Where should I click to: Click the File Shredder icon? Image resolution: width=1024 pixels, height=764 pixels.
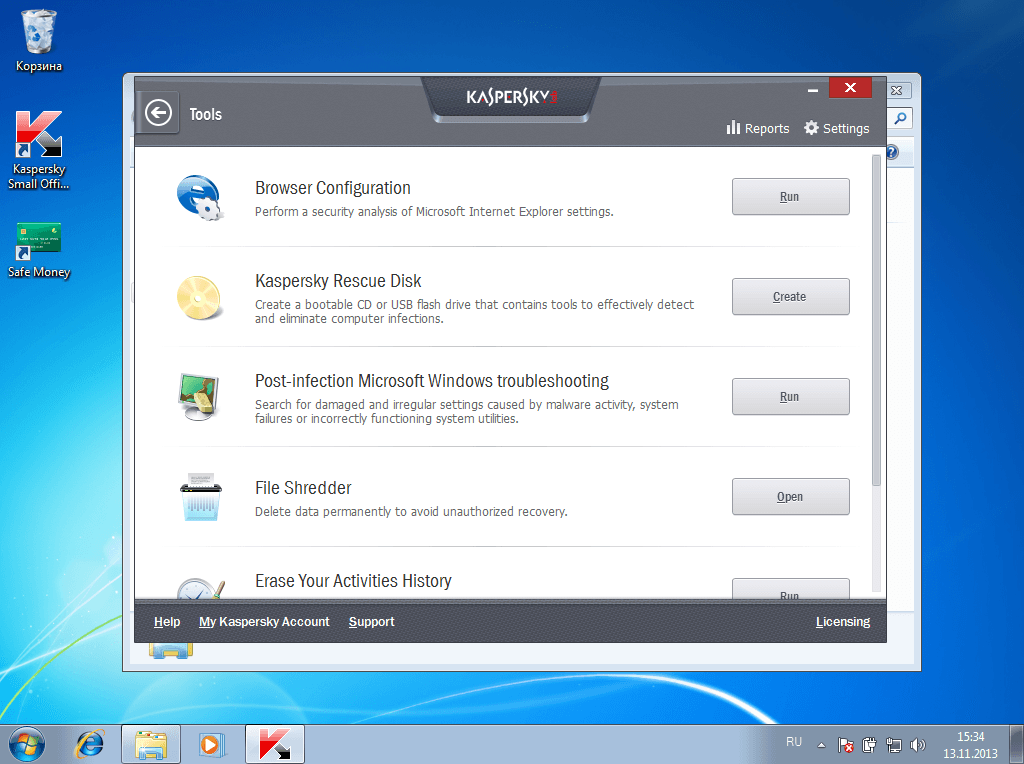(x=200, y=498)
